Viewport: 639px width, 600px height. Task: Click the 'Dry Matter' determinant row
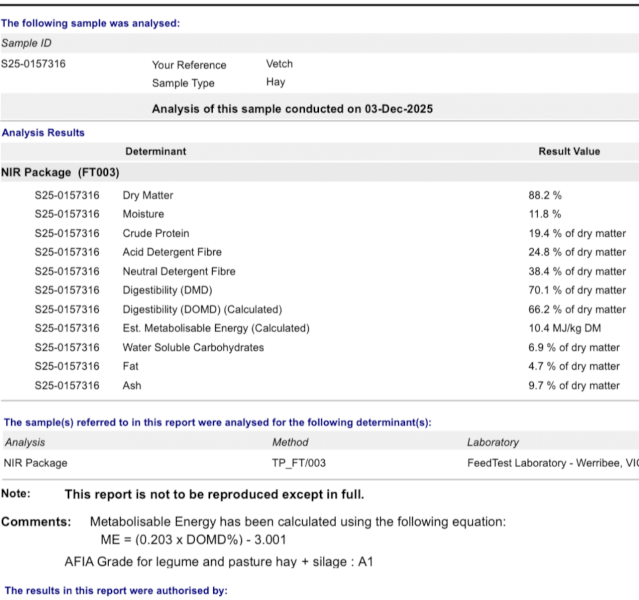click(x=147, y=195)
